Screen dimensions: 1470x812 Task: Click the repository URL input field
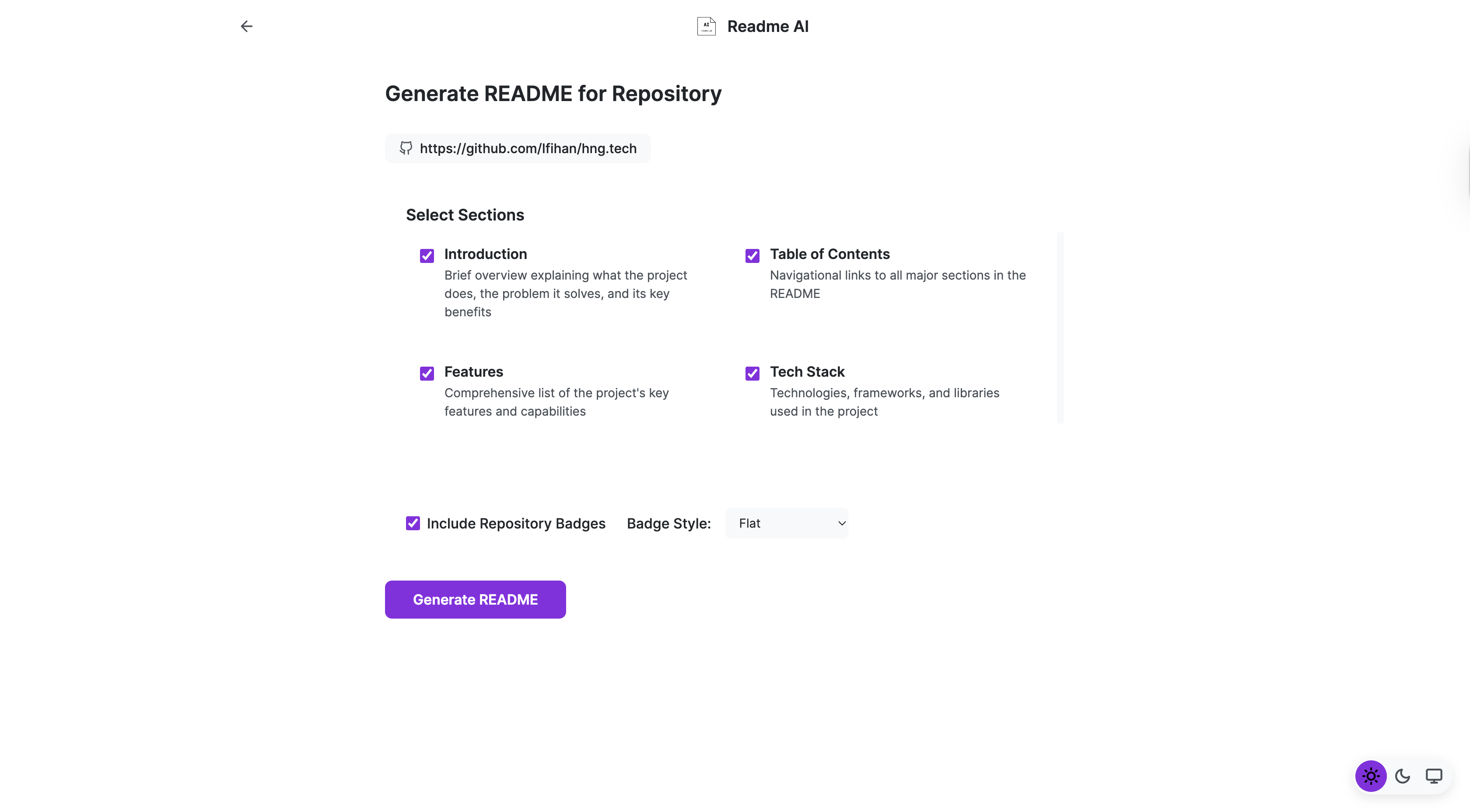pos(527,148)
